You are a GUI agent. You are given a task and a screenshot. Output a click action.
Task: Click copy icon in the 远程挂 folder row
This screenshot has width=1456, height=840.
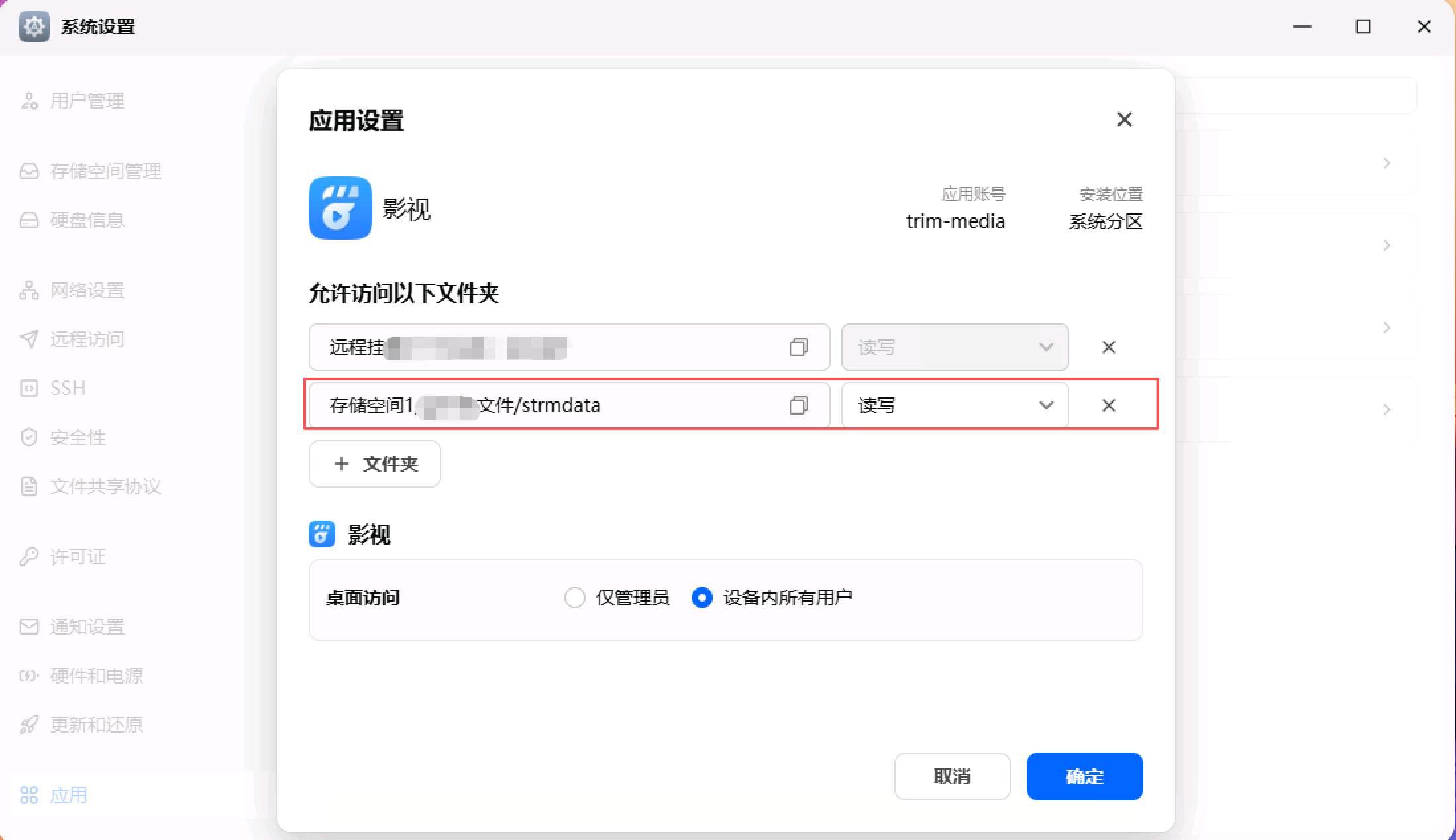tap(798, 347)
